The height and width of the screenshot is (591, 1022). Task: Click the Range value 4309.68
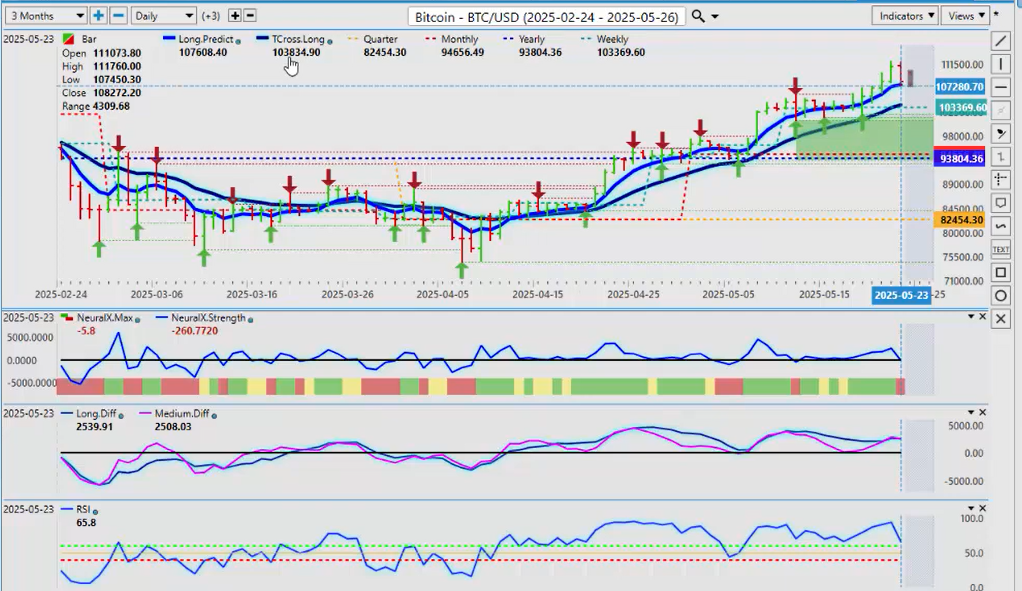pyautogui.click(x=111, y=106)
